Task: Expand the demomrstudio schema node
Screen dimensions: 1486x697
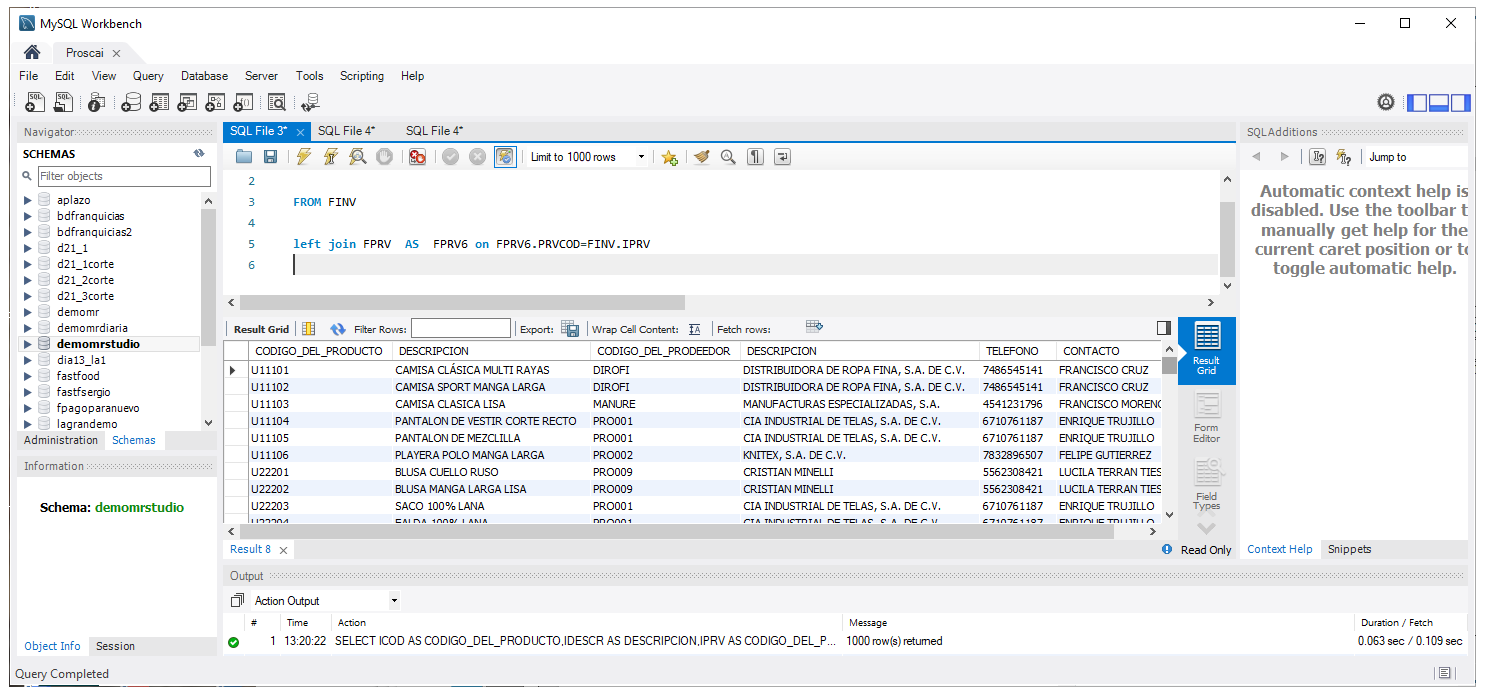Action: point(28,344)
